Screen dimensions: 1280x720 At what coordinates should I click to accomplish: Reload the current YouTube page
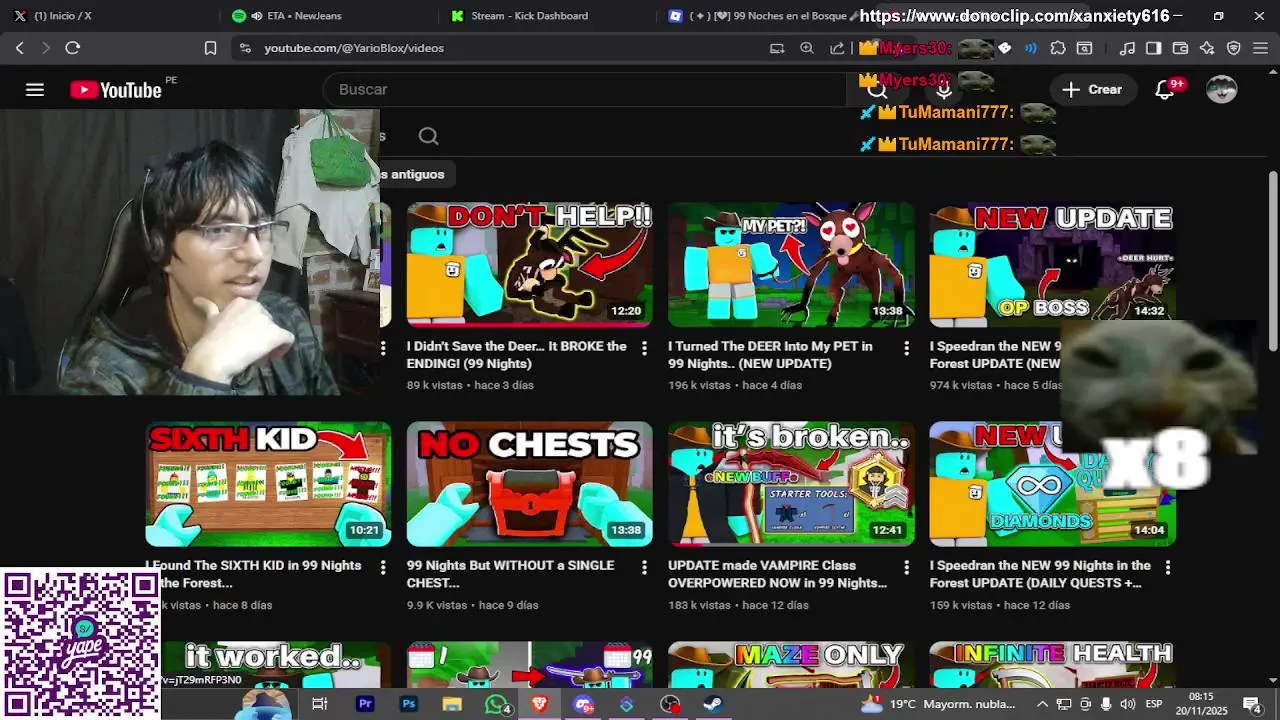72,48
